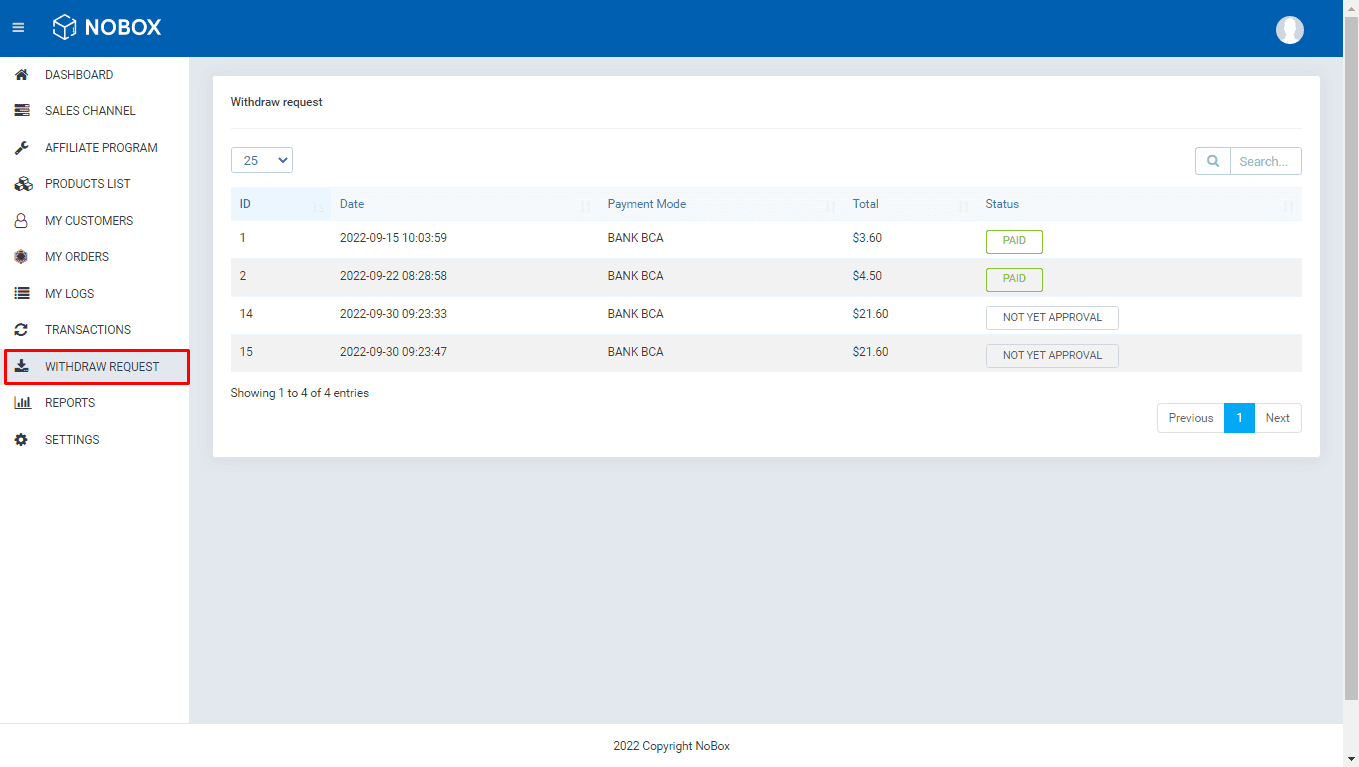Select the My Customers person icon
Screen dimensions: 1359x767
21,220
